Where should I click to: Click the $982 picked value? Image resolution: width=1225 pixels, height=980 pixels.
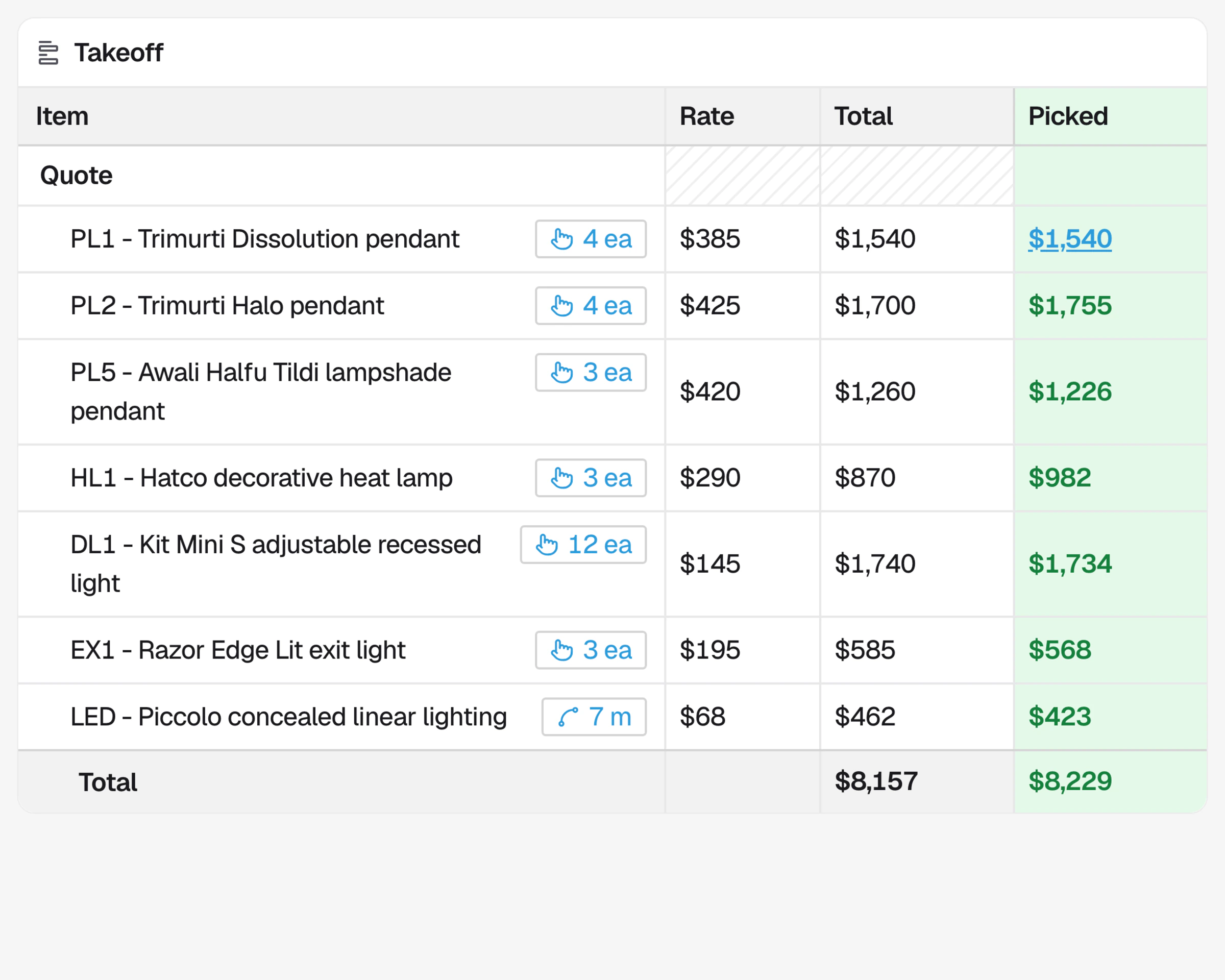click(1060, 478)
